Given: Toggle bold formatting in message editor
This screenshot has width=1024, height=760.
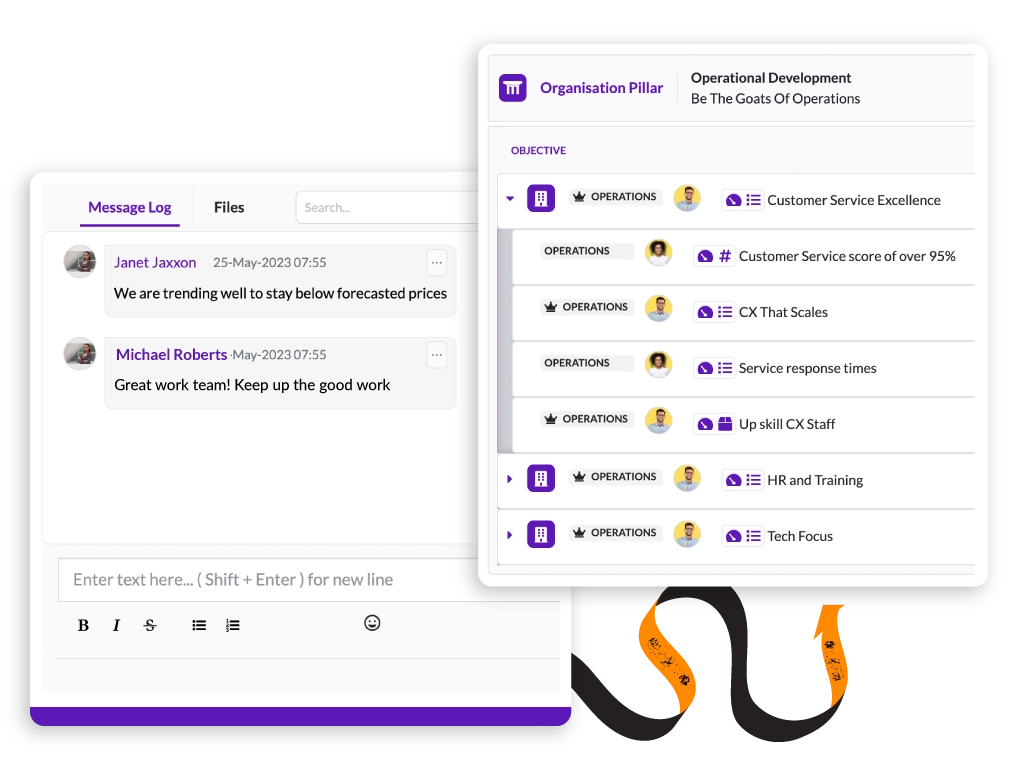Looking at the screenshot, I should coord(83,625).
